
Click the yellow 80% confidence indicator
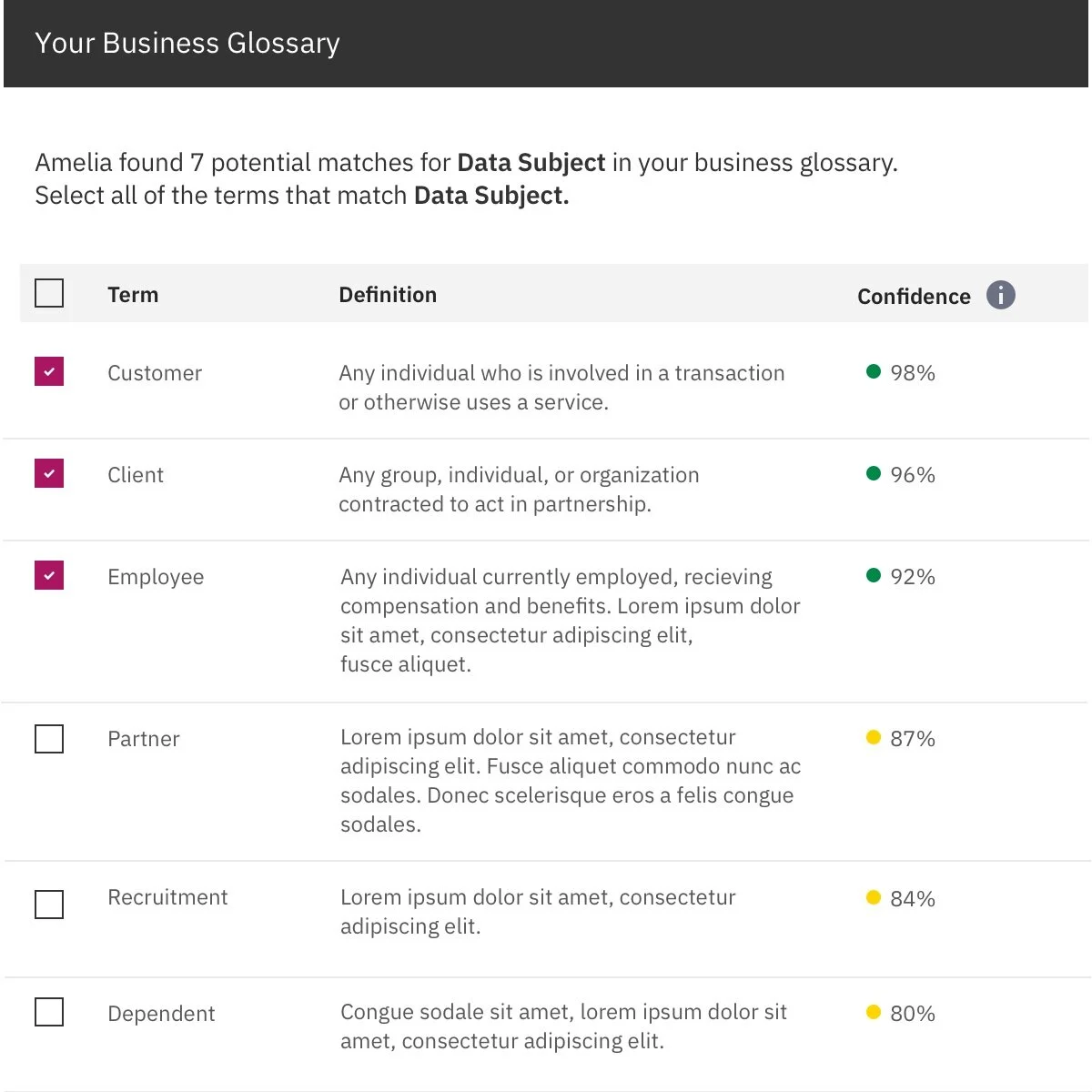tap(874, 1012)
